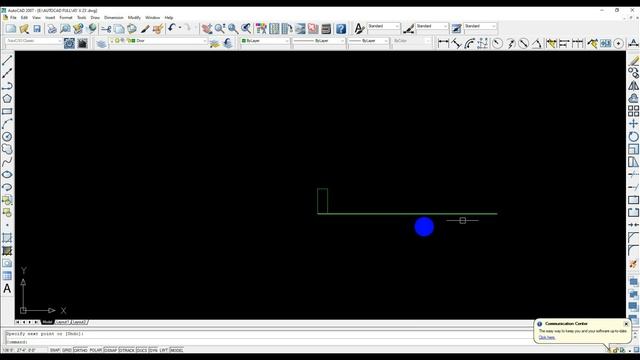Toggle OTRACK in status bar
The image size is (640, 360).
[x=127, y=350]
